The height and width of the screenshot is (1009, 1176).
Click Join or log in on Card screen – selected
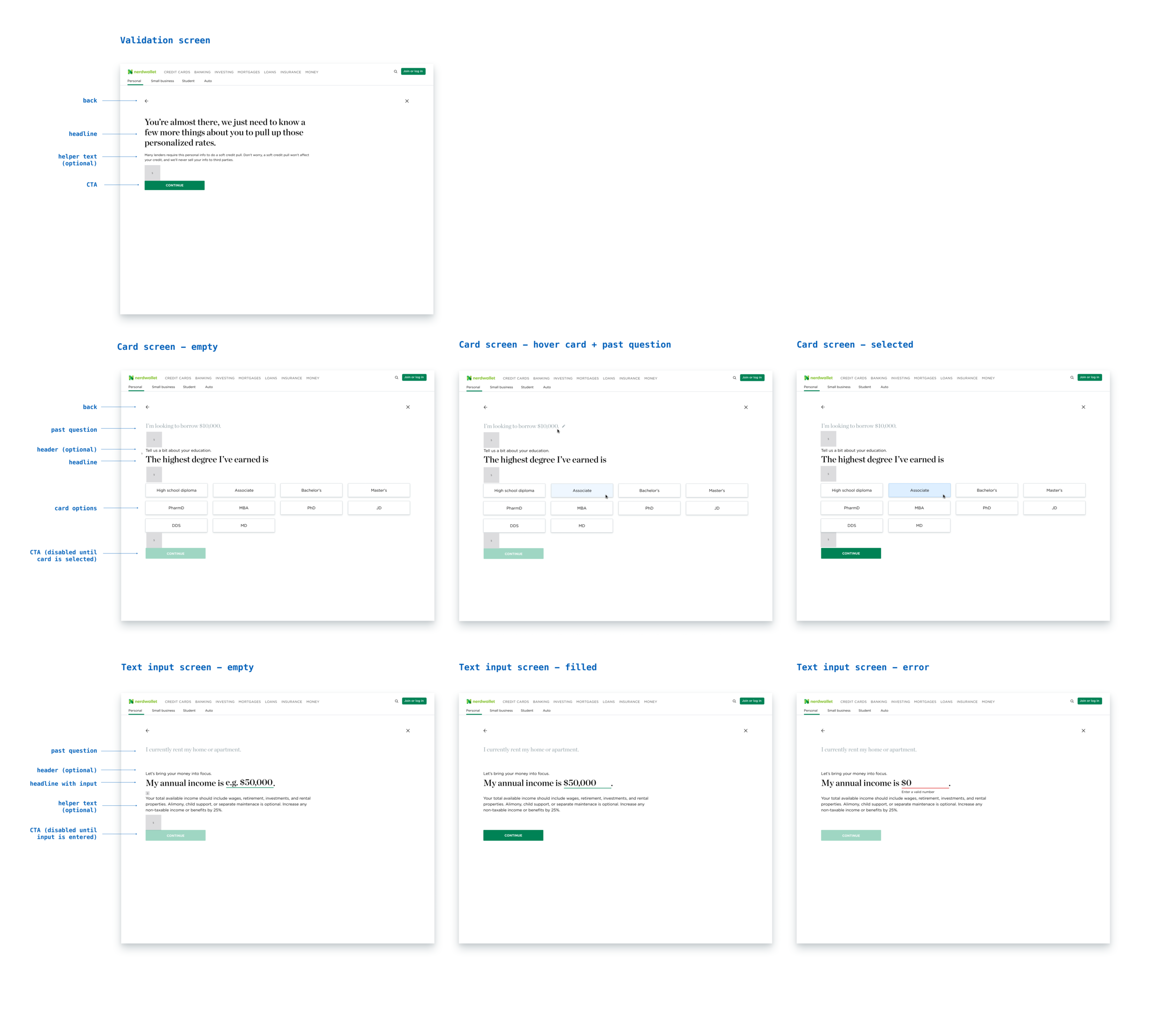[1090, 377]
